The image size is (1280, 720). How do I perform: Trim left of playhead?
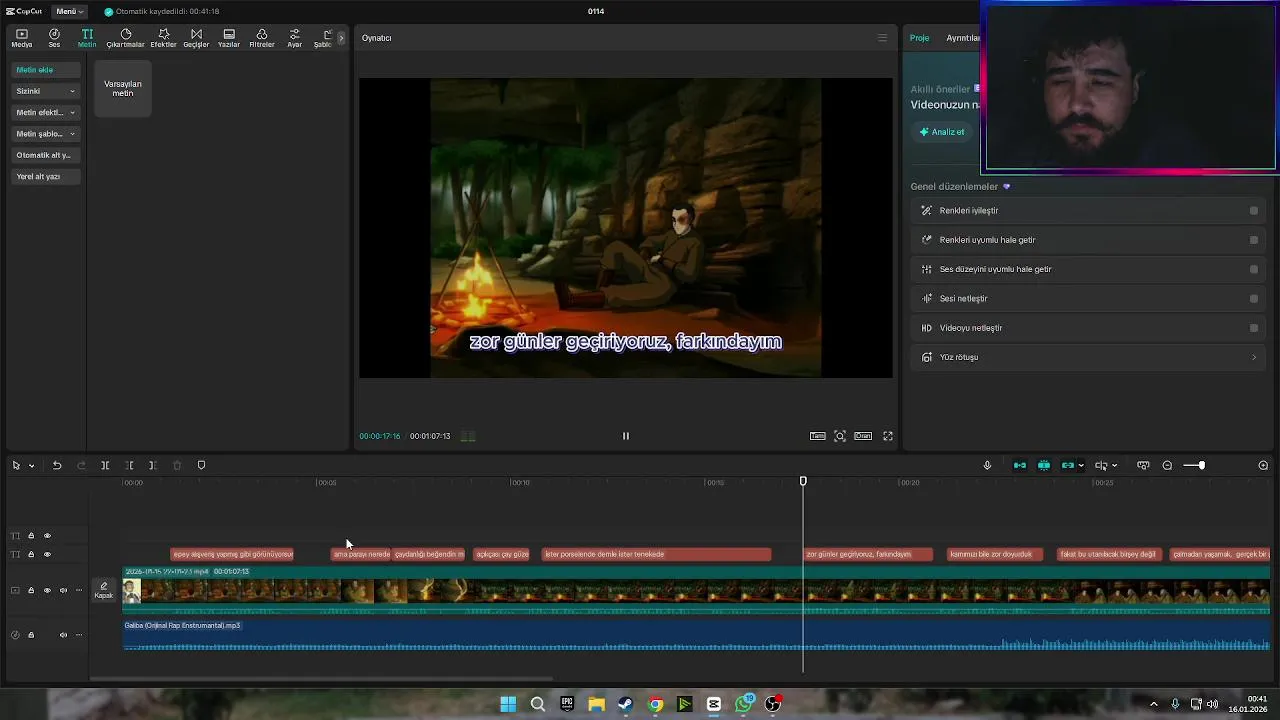tap(129, 465)
